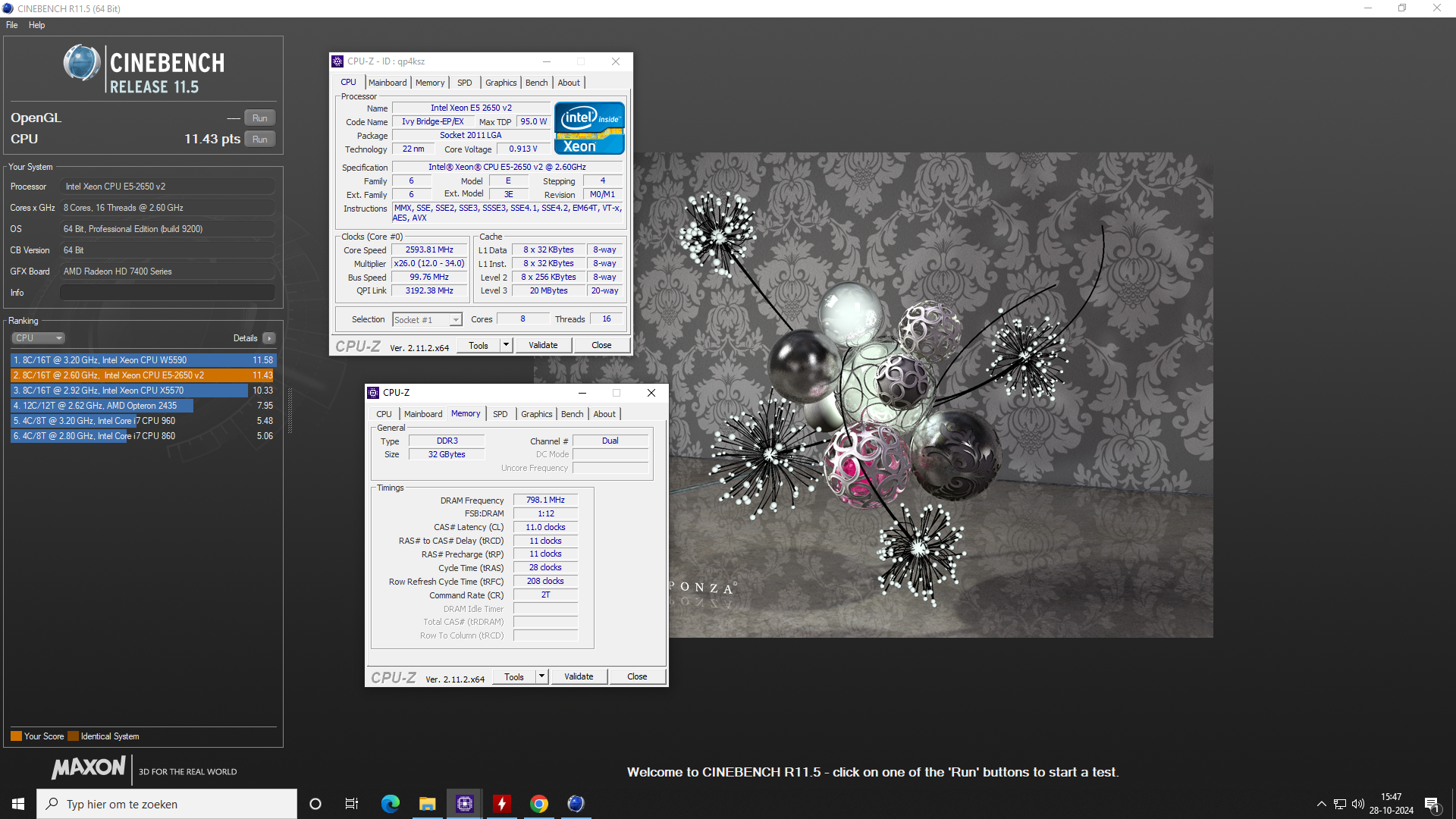Open Cortana circle icon on taskbar
This screenshot has width=1456, height=819.
click(315, 804)
